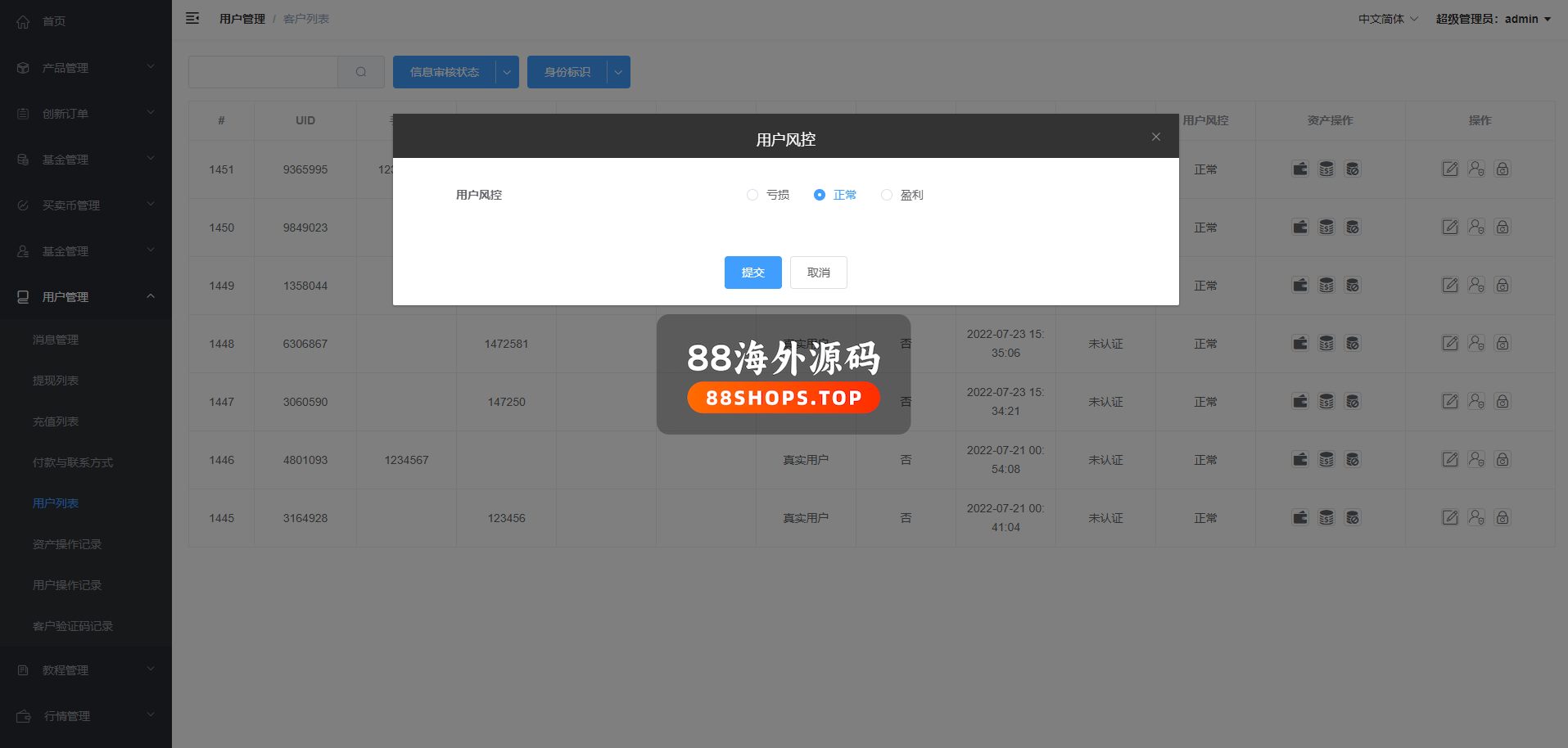Click the search magnifier icon
The width and height of the screenshot is (1568, 748).
361,72
